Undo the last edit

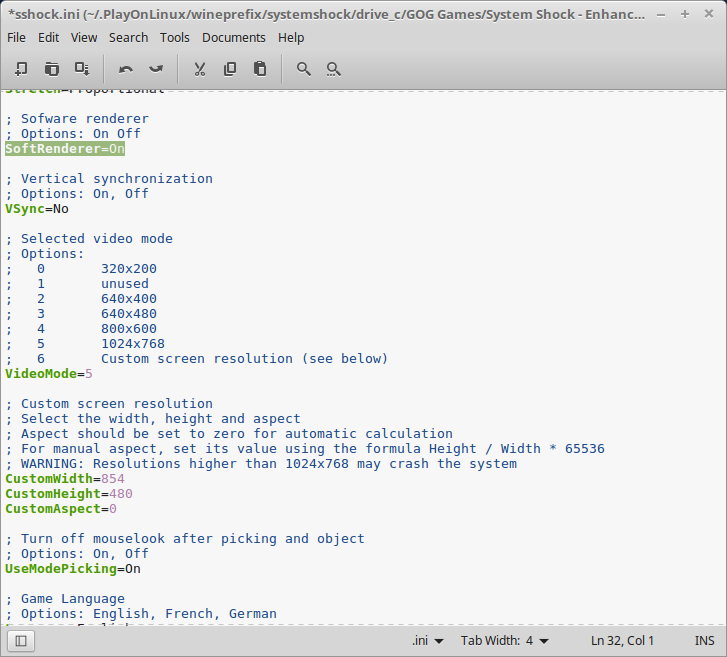coord(126,69)
